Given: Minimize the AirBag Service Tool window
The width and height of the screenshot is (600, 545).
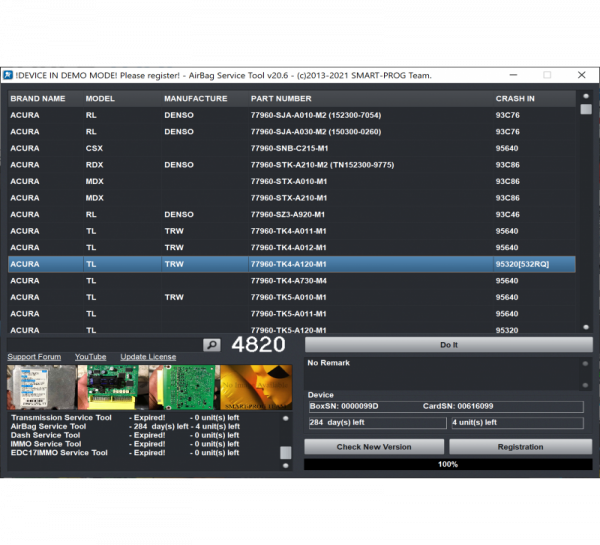Looking at the screenshot, I should pos(514,75).
